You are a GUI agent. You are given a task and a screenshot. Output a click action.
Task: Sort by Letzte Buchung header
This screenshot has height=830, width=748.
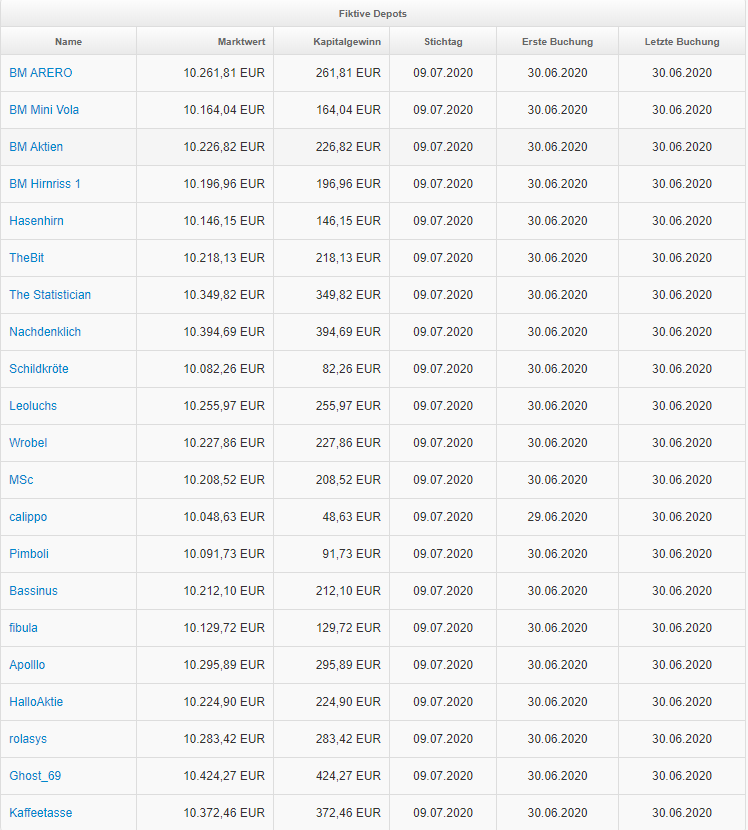682,42
